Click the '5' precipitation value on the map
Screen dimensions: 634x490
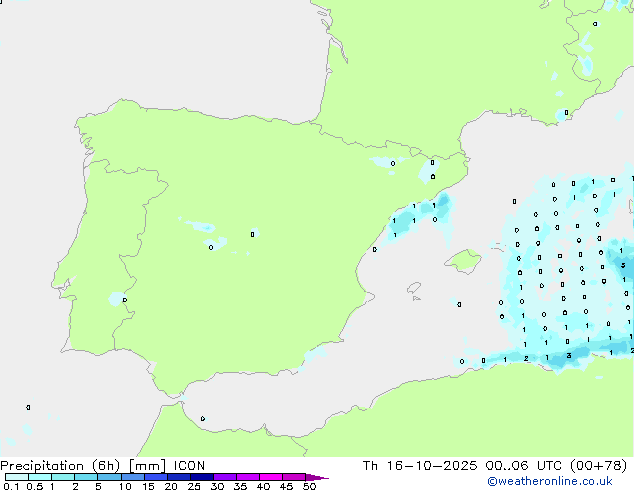623,266
